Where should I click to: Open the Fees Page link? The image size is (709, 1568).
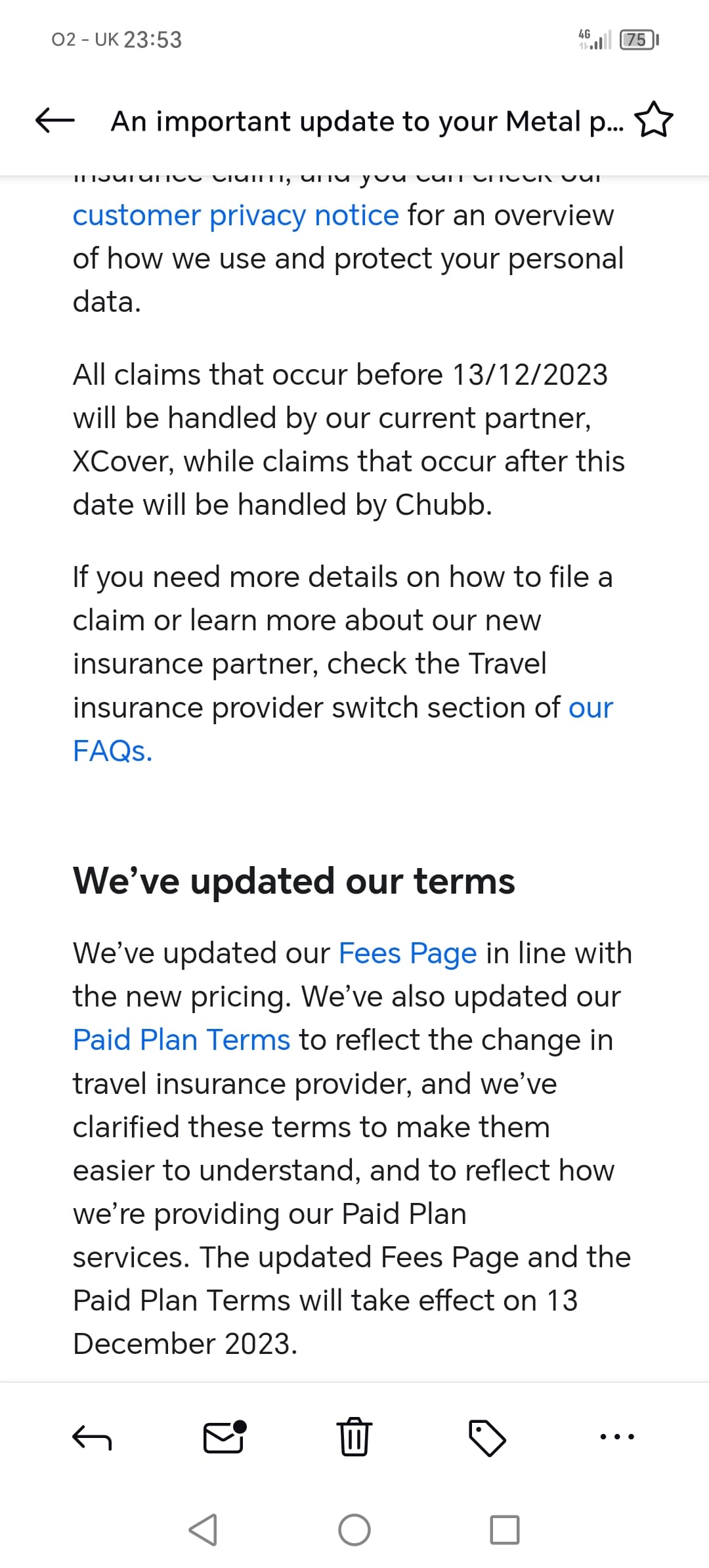pyautogui.click(x=408, y=953)
